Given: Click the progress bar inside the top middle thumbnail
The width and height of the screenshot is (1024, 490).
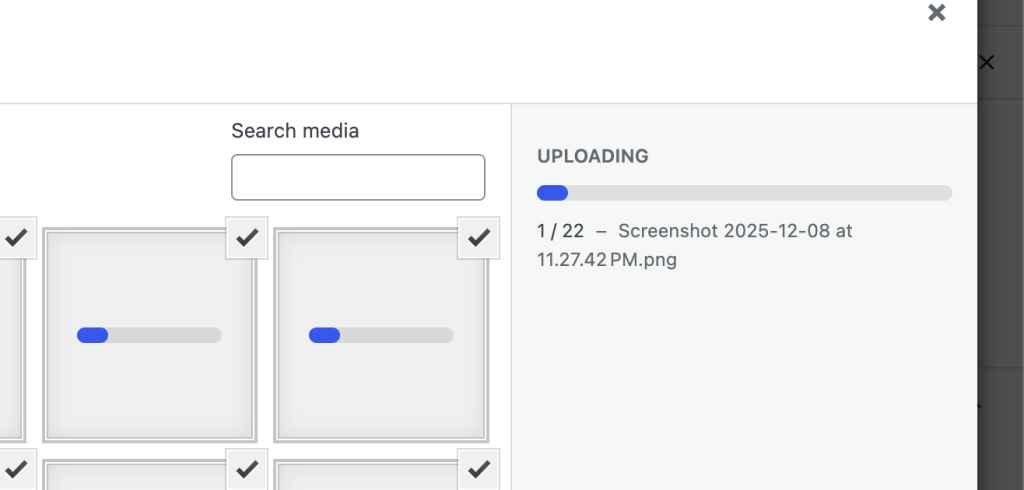Looking at the screenshot, I should point(149,335).
